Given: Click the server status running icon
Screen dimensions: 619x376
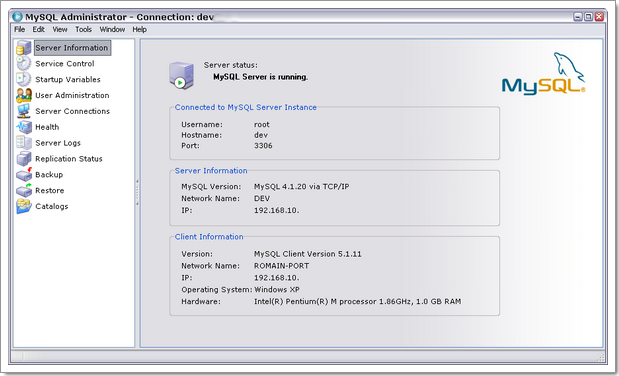Looking at the screenshot, I should pyautogui.click(x=182, y=75).
